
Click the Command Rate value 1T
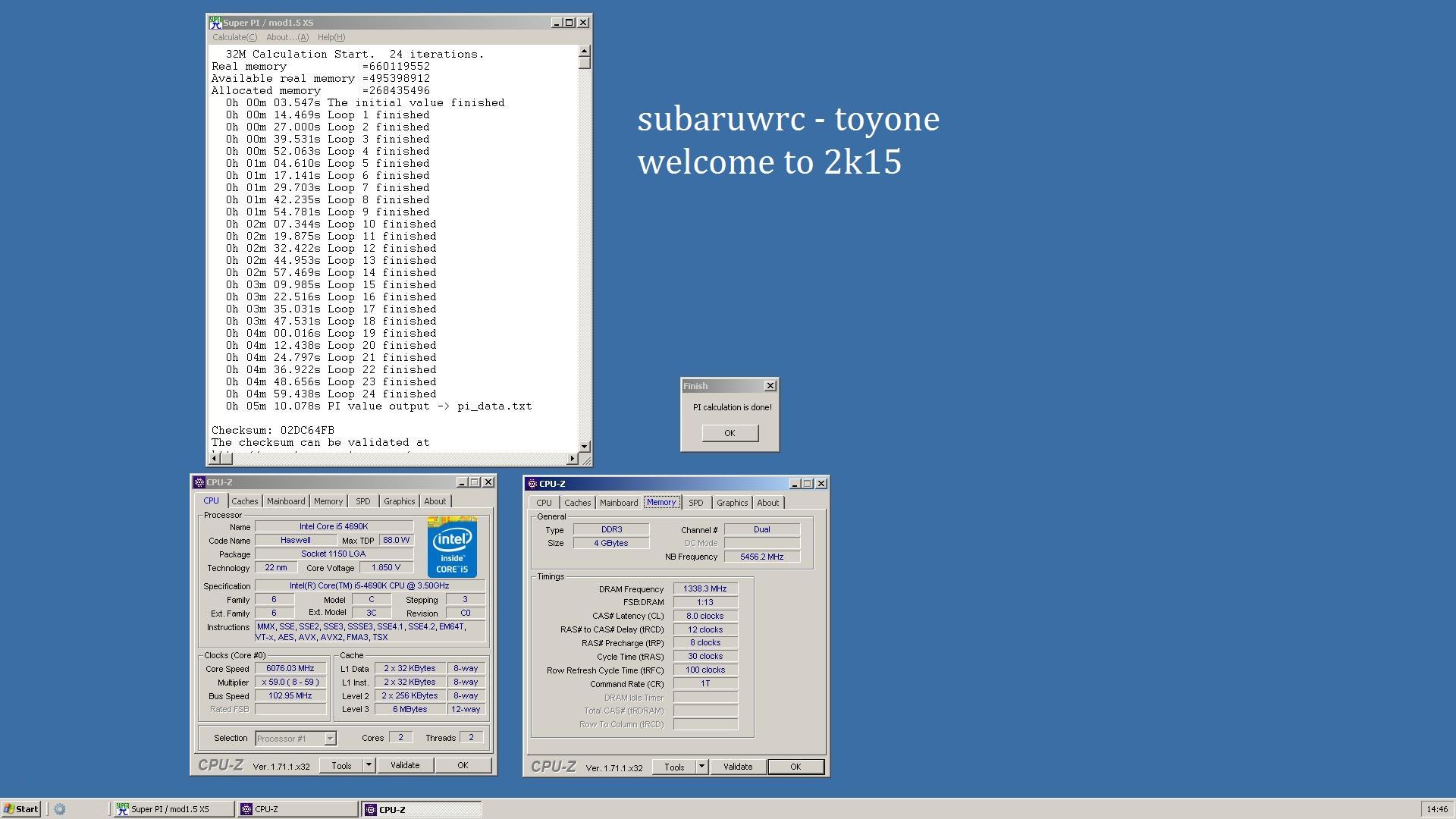click(x=705, y=684)
